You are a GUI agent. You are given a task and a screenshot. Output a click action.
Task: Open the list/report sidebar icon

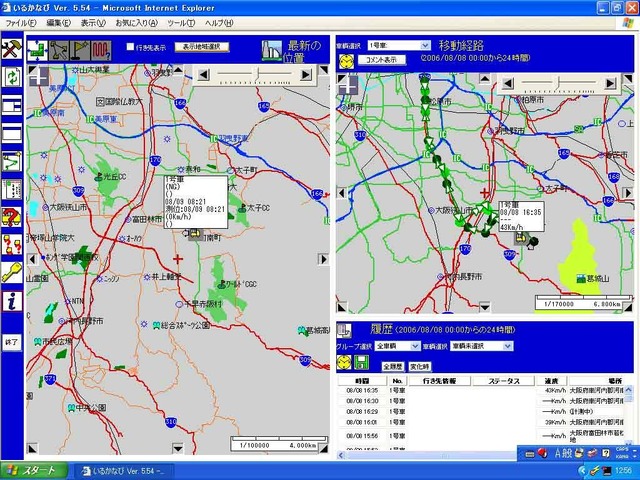tap(12, 189)
